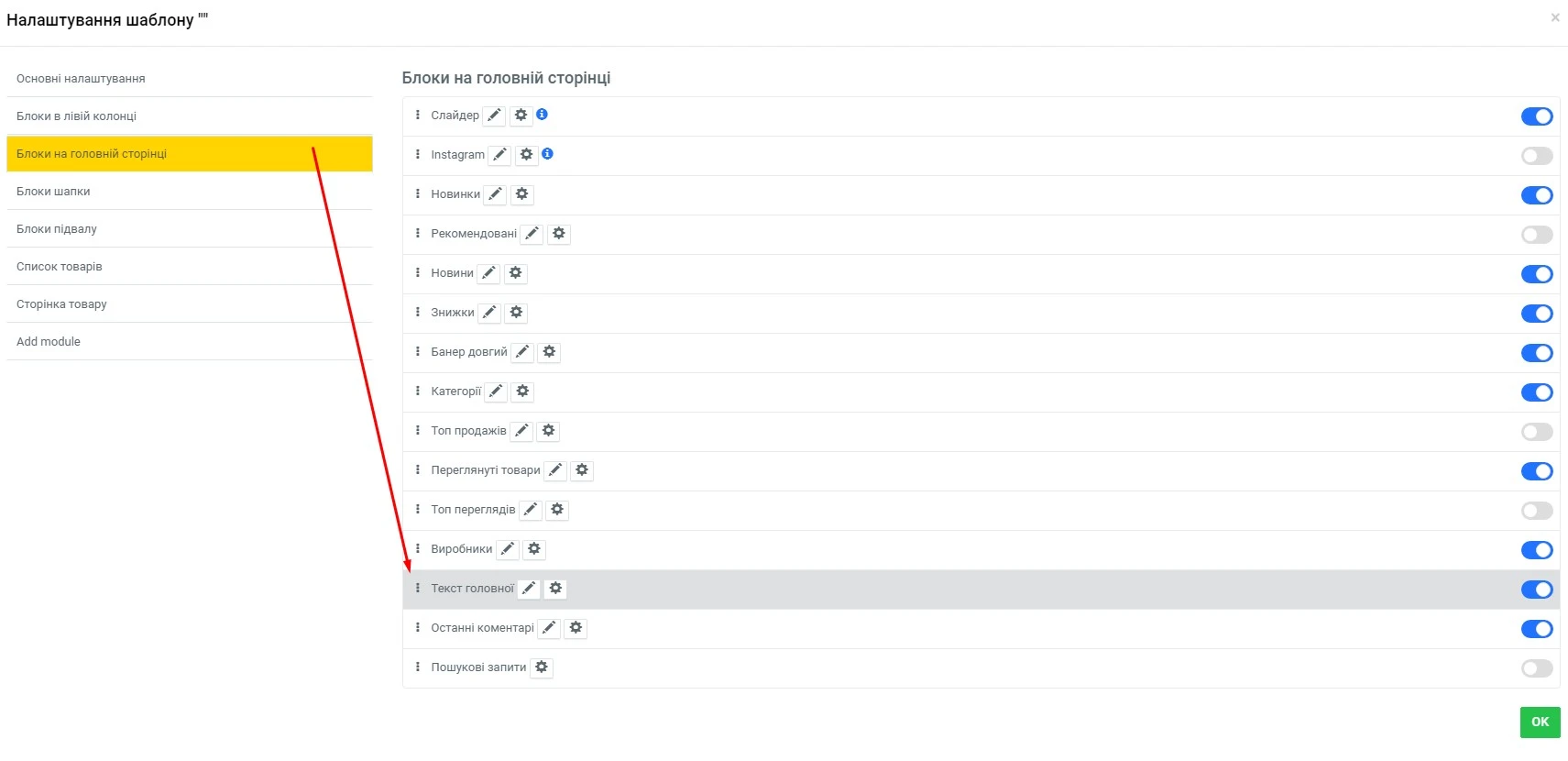Edit the Знижки block name
Viewport: 1568px width, 761px height.
[x=488, y=313]
